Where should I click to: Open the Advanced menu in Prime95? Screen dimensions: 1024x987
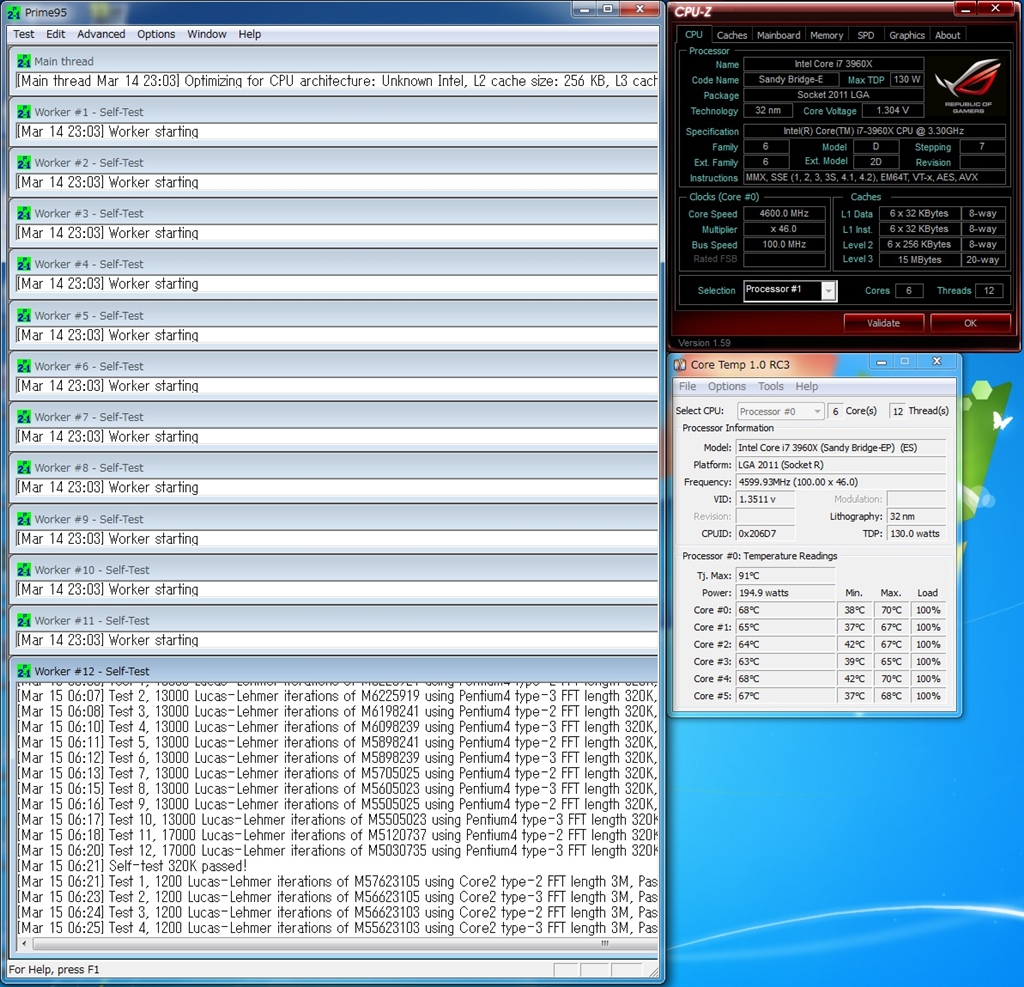pos(101,34)
